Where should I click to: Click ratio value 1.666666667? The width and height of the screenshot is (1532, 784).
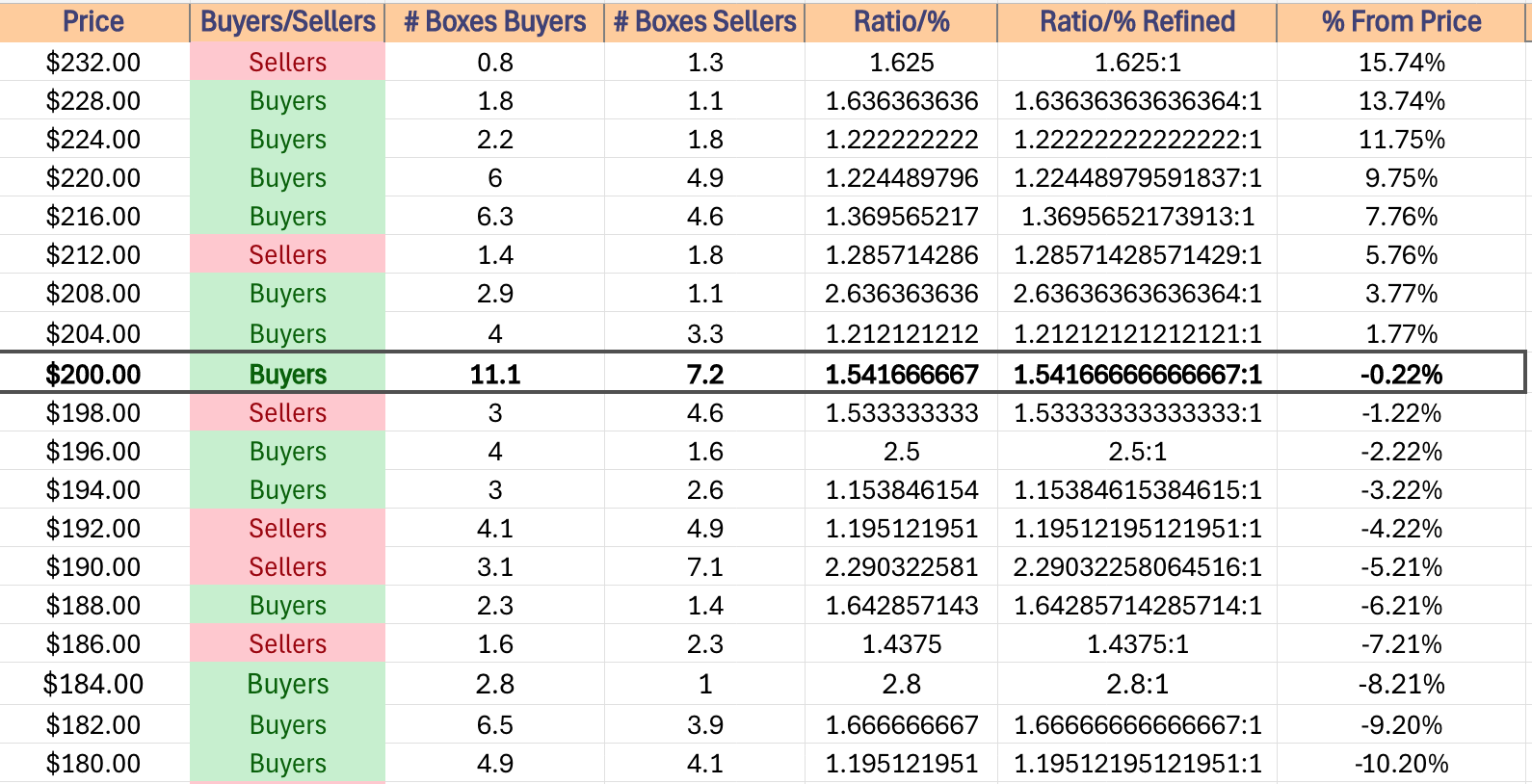pos(901,724)
